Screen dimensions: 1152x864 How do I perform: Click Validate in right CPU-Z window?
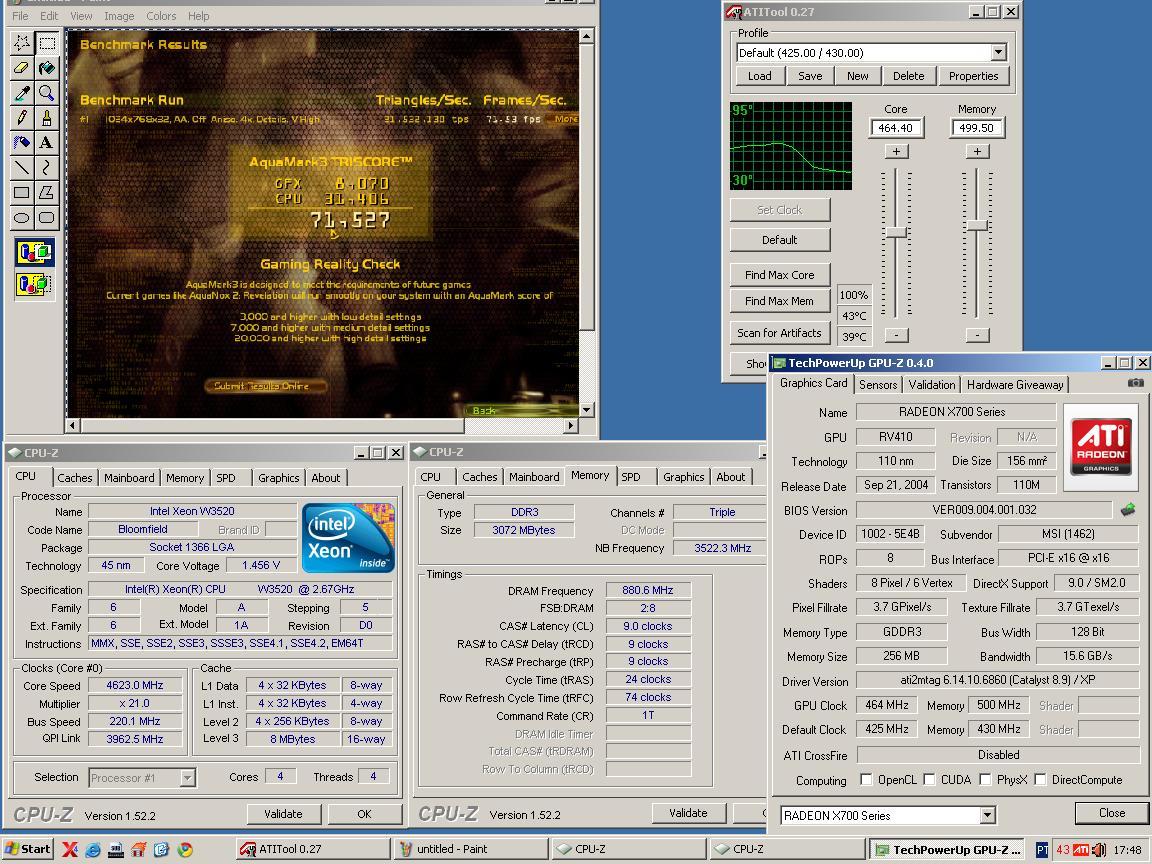pyautogui.click(x=688, y=813)
